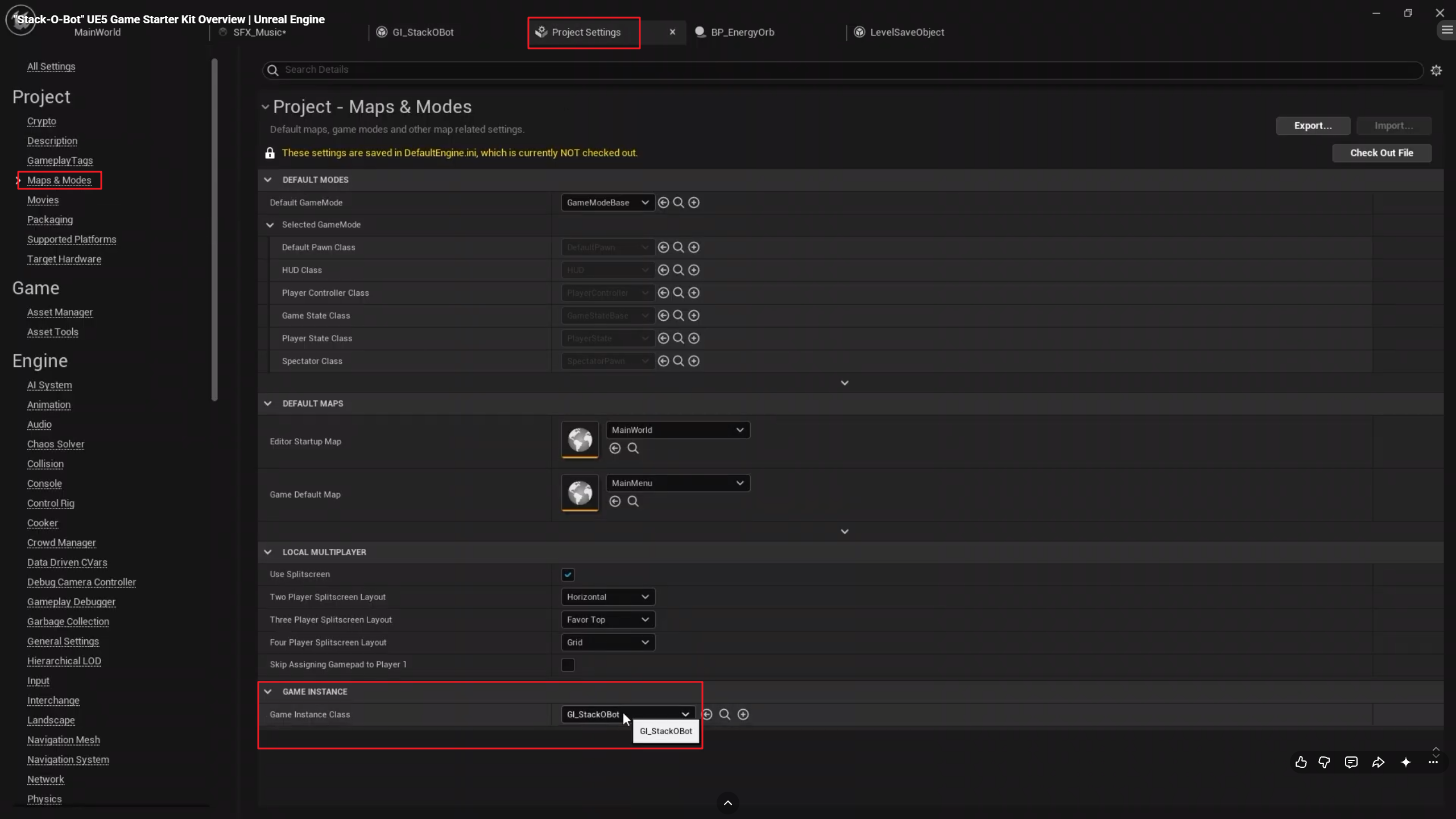
Task: Click the Import... button
Action: (x=1394, y=126)
